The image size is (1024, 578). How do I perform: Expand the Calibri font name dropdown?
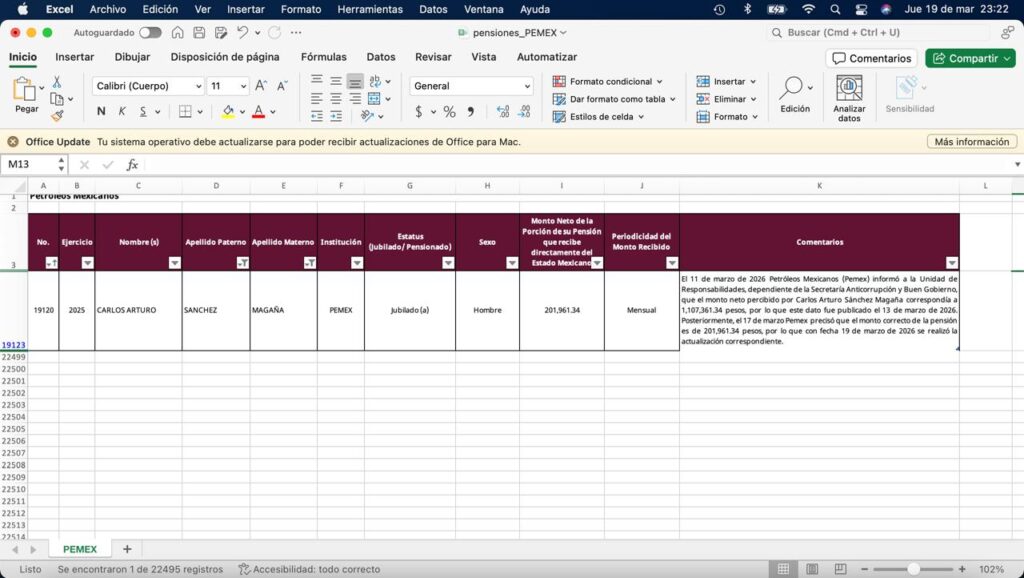[x=197, y=86]
